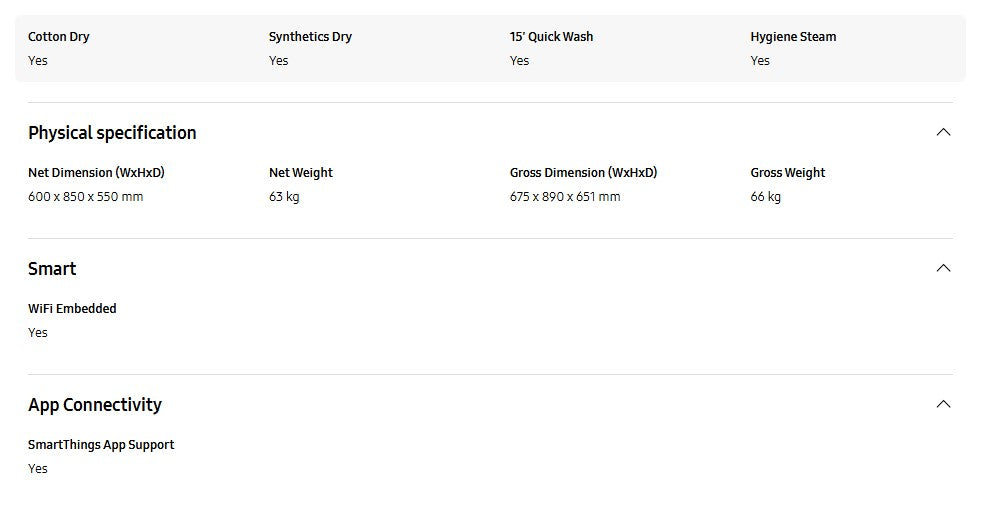The height and width of the screenshot is (525, 990).
Task: Click the Gross Weight label
Action: click(788, 173)
